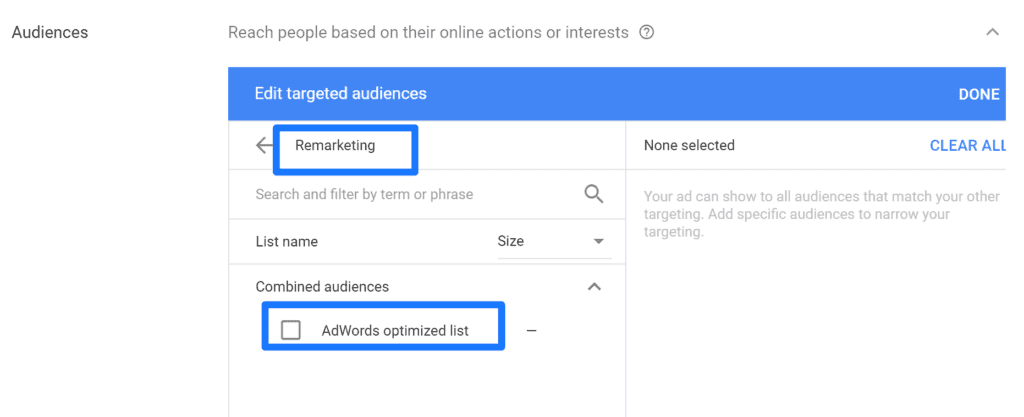The width and height of the screenshot is (1024, 417).
Task: Click the dash size value for AdWords list
Action: coord(531,331)
